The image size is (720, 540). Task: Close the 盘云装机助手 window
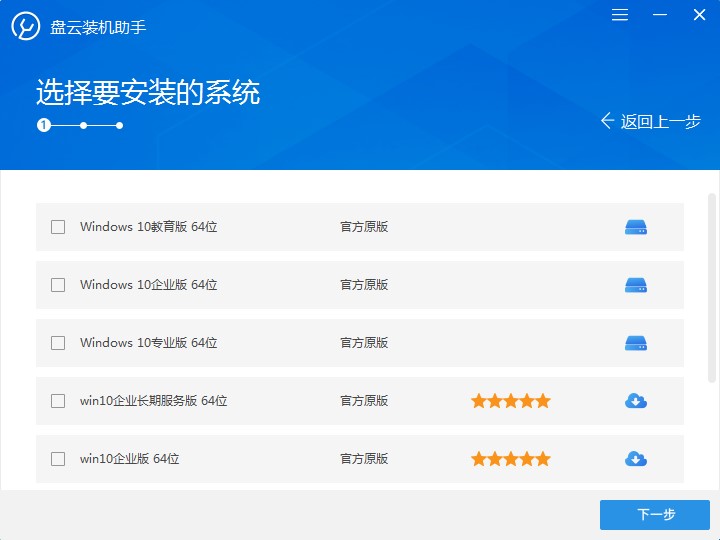point(699,15)
